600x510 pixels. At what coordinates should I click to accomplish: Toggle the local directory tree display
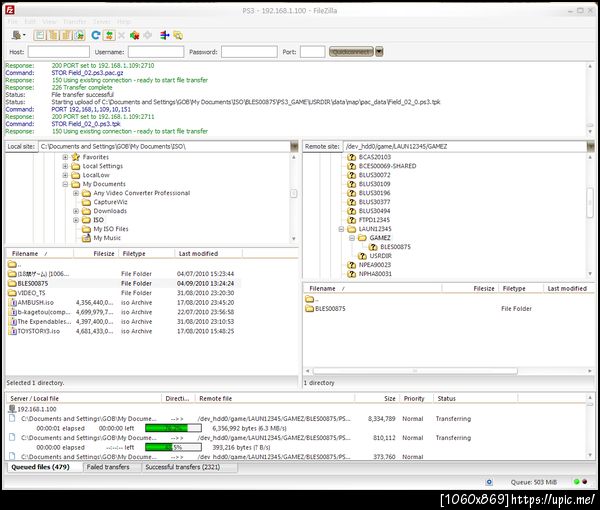(x=53, y=35)
